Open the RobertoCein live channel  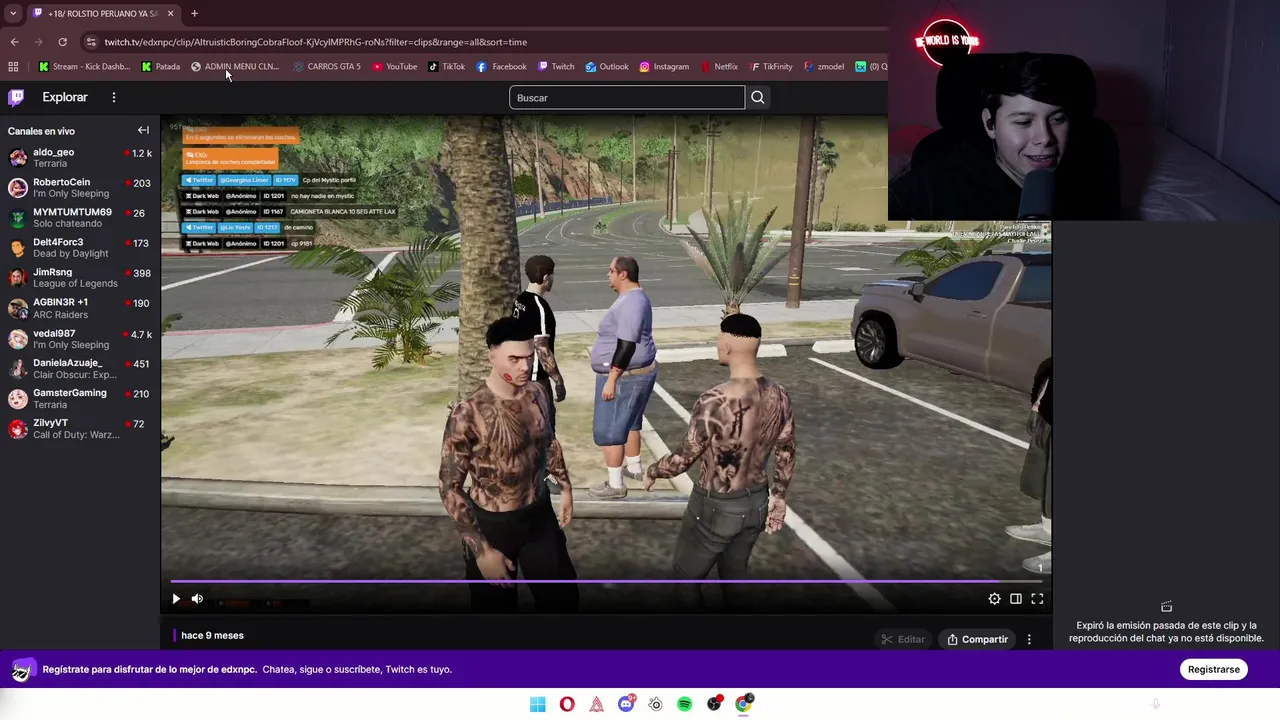tap(80, 188)
